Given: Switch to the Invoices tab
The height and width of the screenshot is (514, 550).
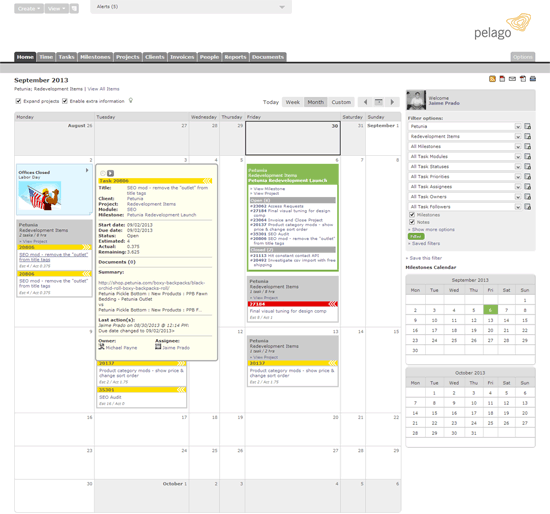Looking at the screenshot, I should (182, 57).
